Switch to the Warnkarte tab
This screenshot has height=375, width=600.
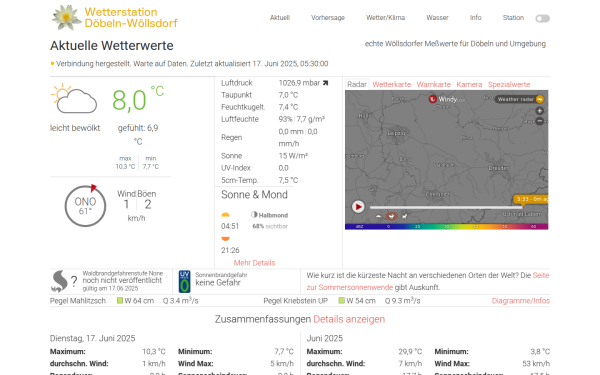(x=434, y=85)
